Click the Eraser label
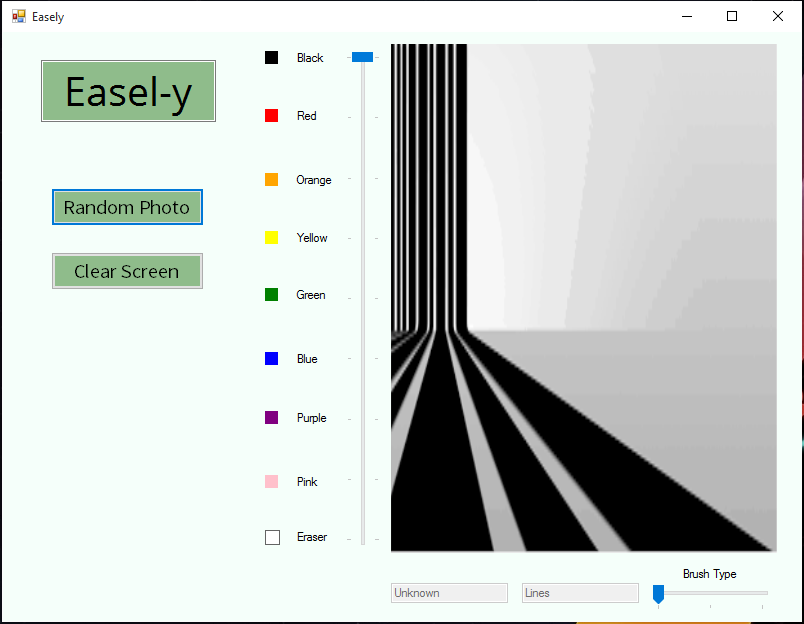Screen dimensions: 804x624 312,537
